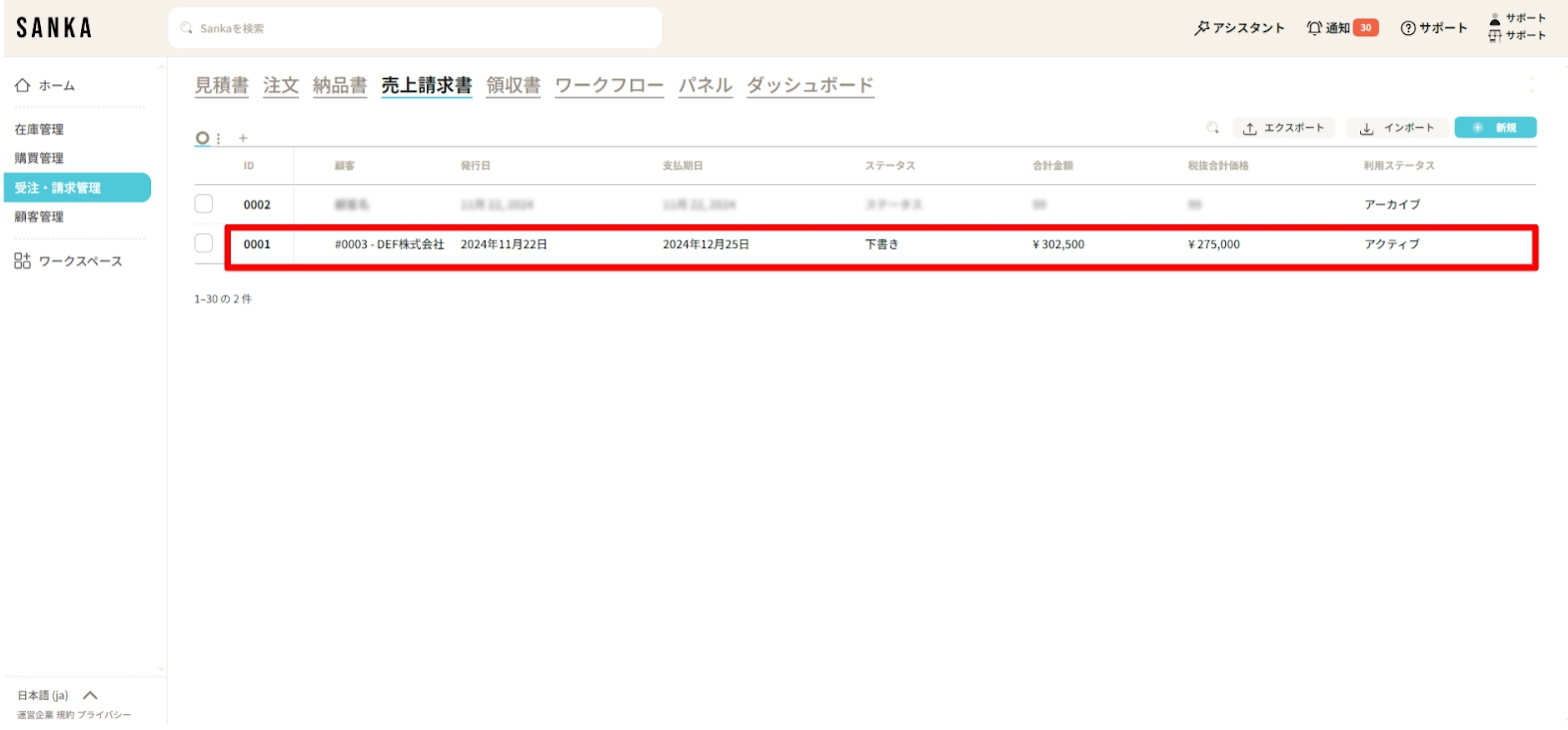Click the ワークスペース grid icon

tap(22, 261)
